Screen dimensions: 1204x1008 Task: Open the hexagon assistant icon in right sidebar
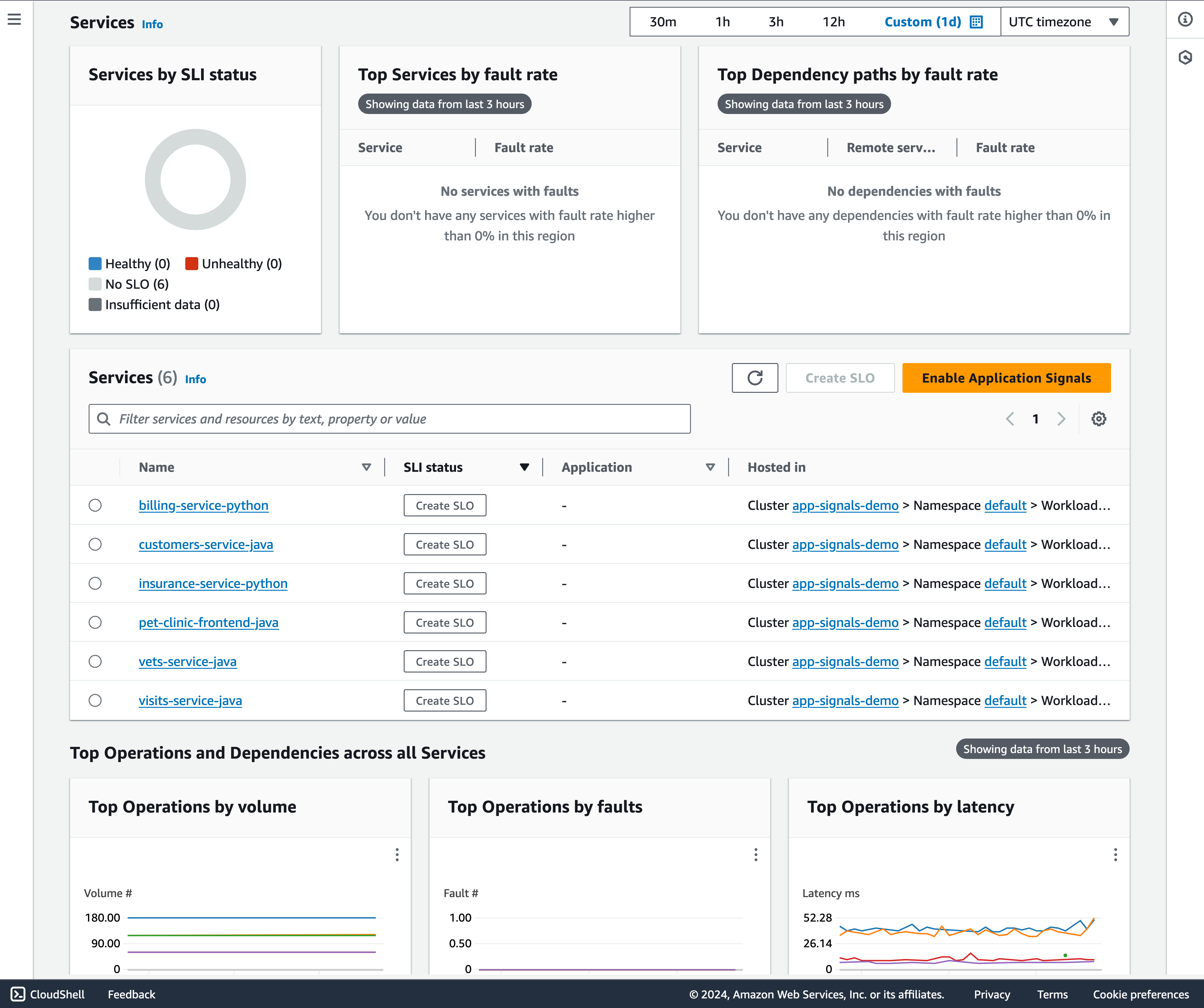coord(1185,57)
